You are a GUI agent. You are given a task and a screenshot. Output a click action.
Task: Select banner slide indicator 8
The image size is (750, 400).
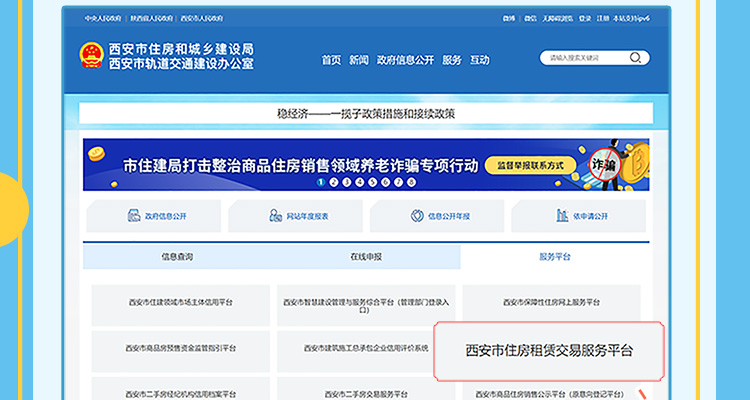(411, 182)
